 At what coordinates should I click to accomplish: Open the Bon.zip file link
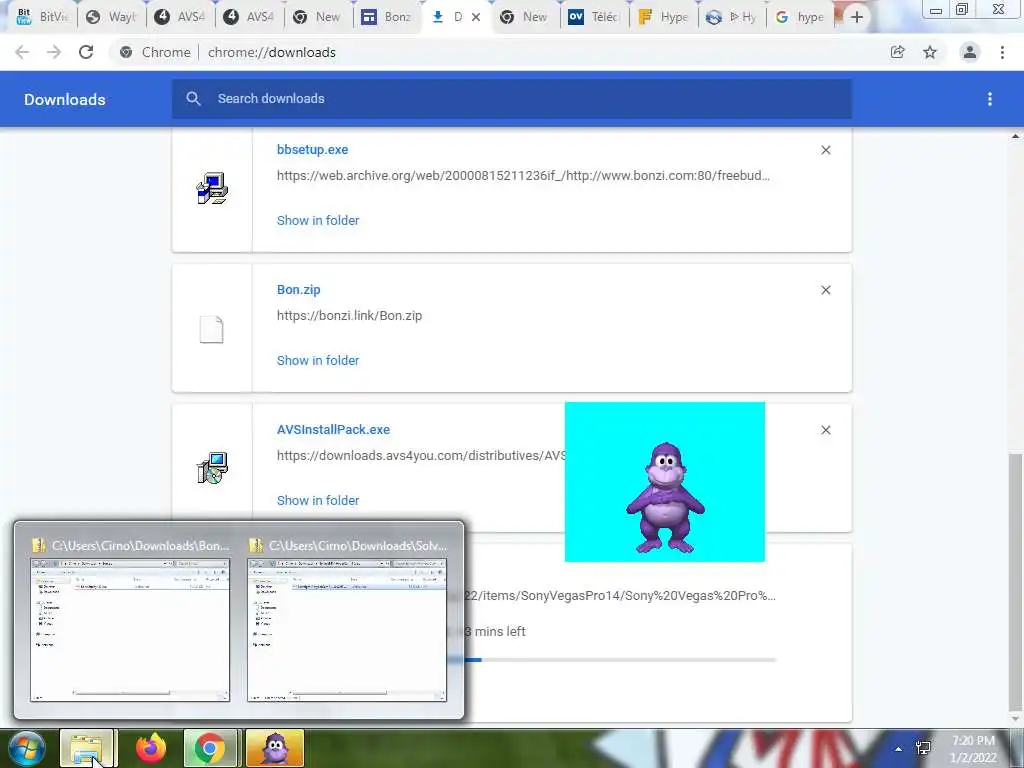(x=298, y=289)
